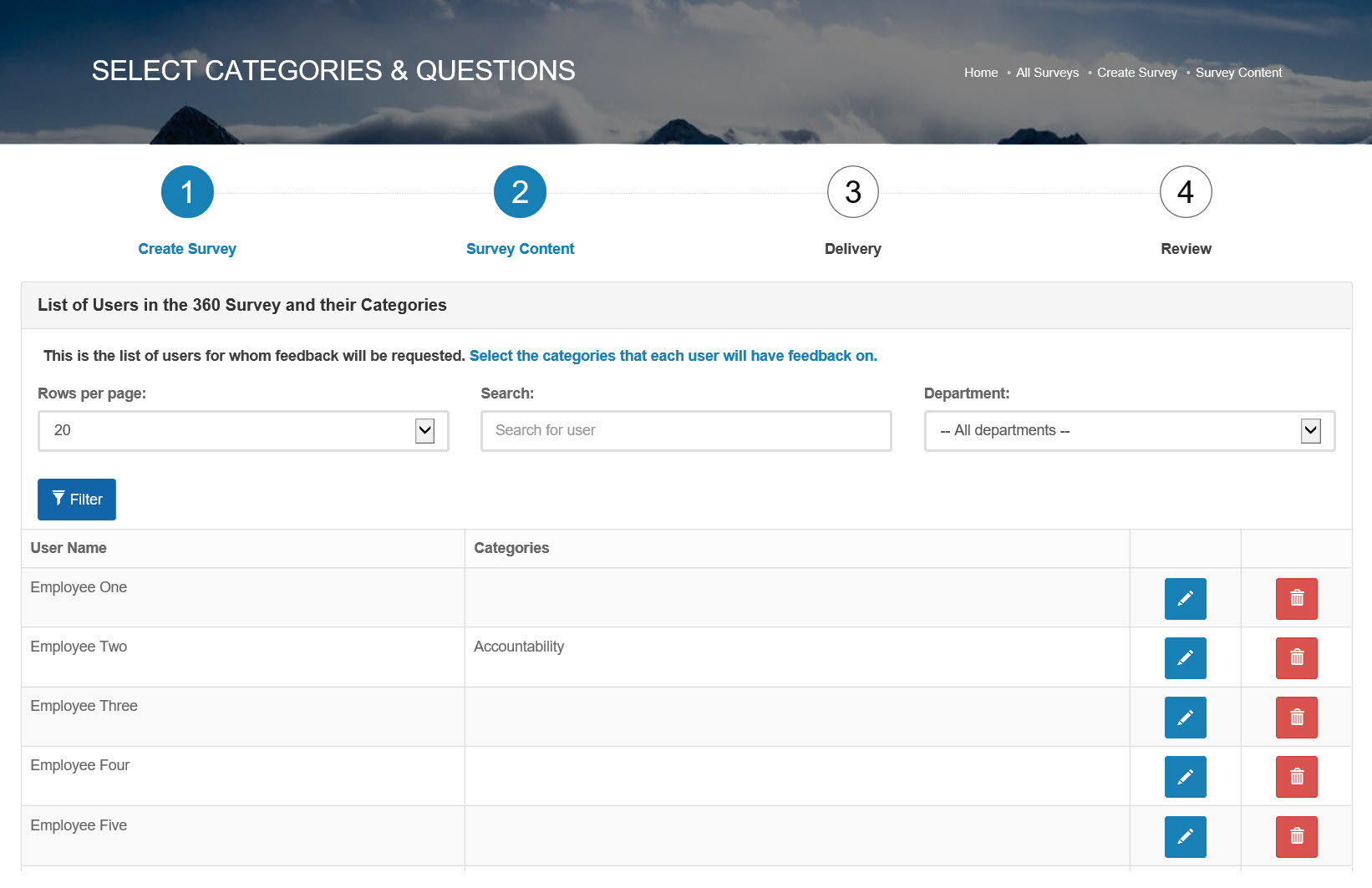Navigate to All Surveys breadcrumb
Image resolution: width=1372 pixels, height=888 pixels.
(1047, 73)
